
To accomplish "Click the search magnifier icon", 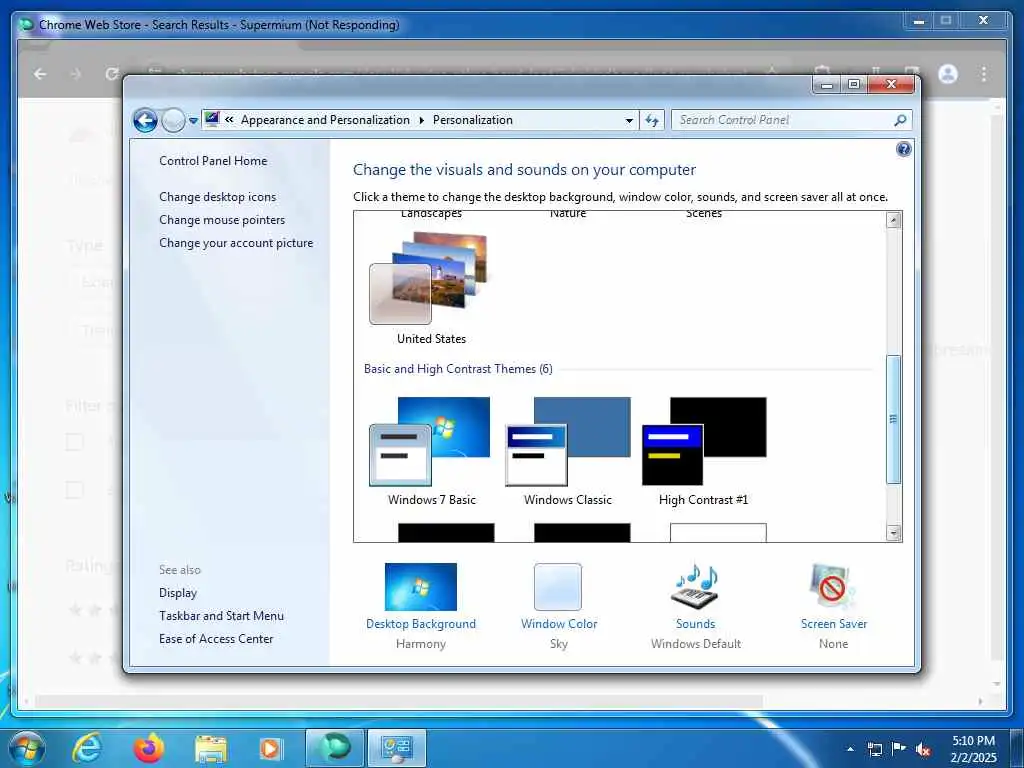I will pos(900,120).
